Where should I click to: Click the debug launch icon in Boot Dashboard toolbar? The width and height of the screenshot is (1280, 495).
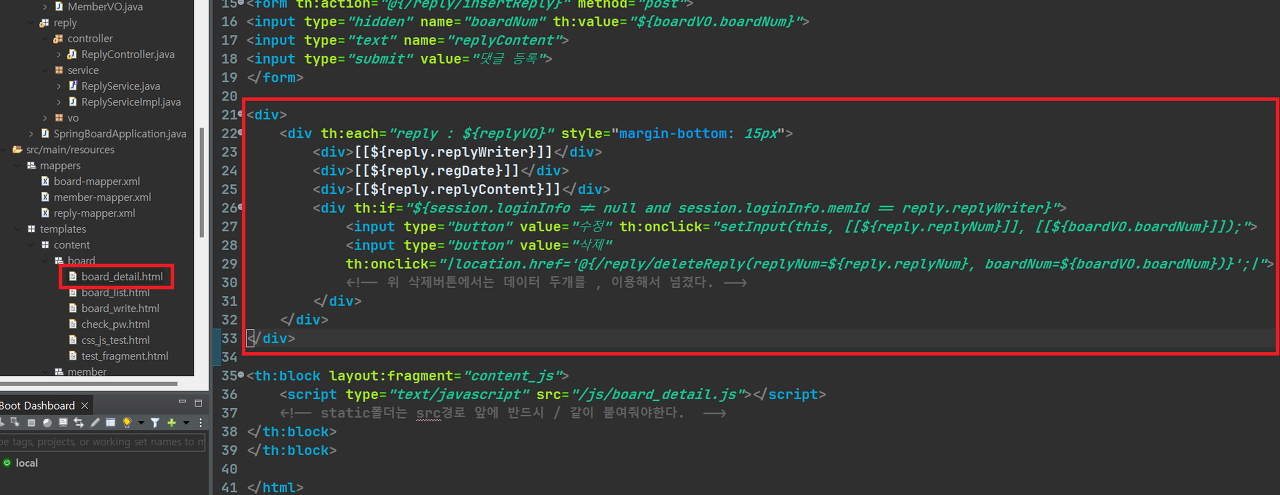pyautogui.click(x=15, y=422)
